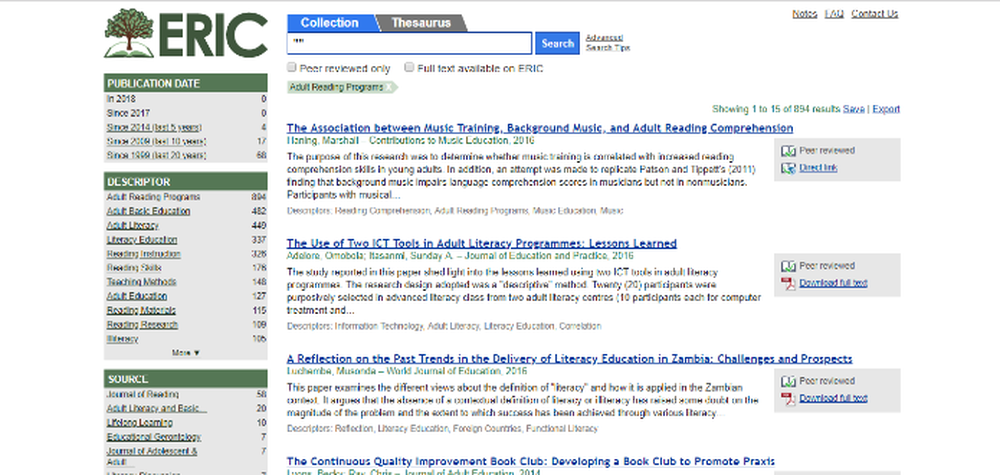
Task: Click the PDF icon for Zambia Literacy result
Action: pos(788,398)
